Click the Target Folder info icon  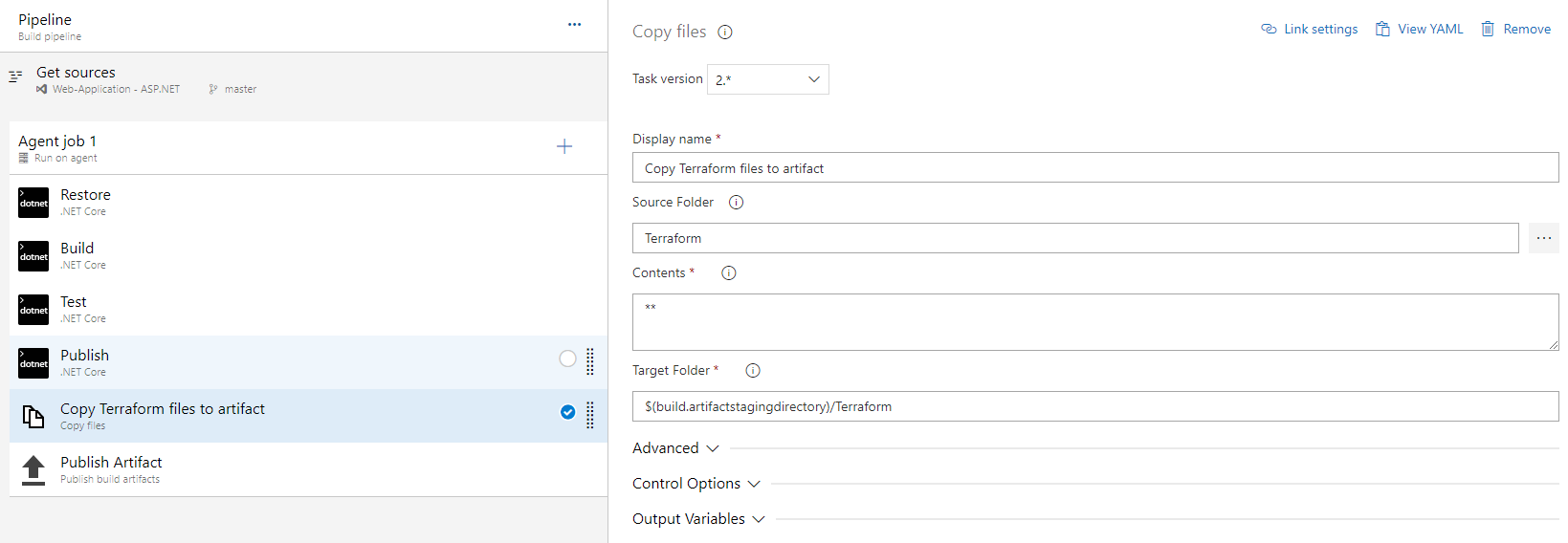753,371
